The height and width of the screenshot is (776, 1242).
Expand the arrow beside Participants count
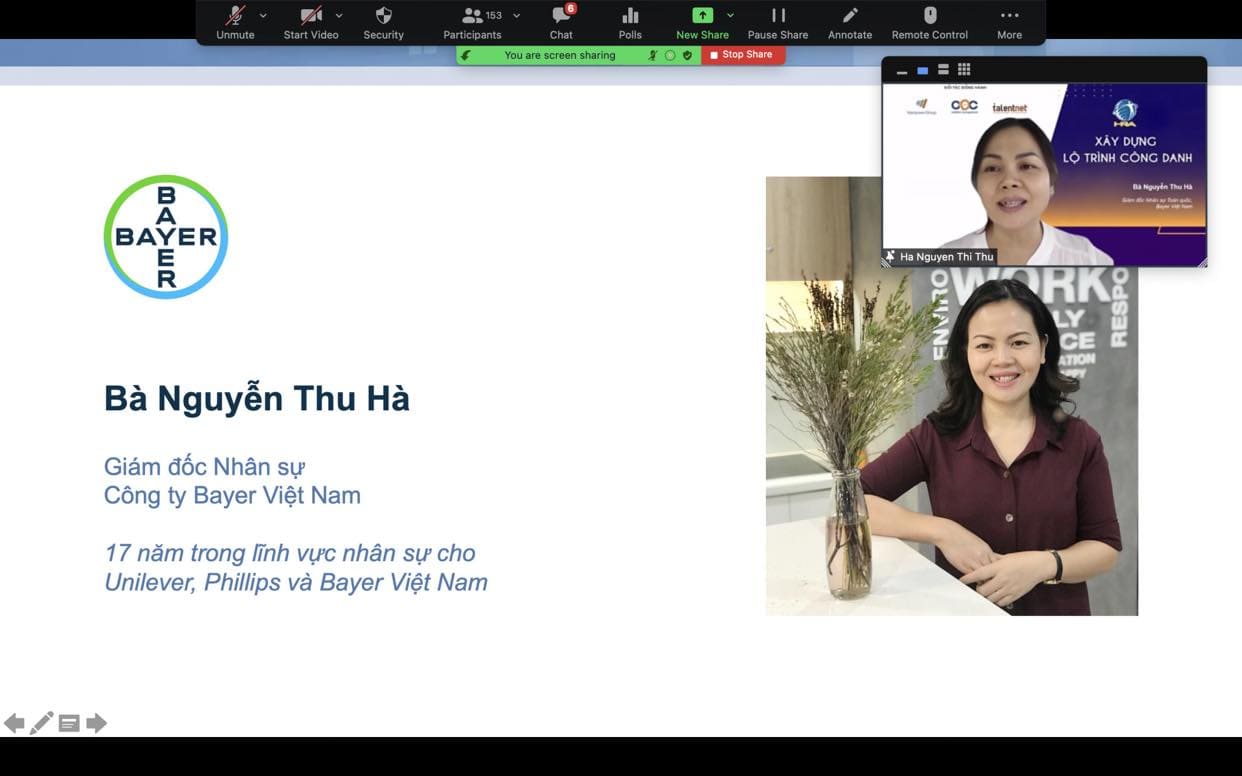[516, 16]
